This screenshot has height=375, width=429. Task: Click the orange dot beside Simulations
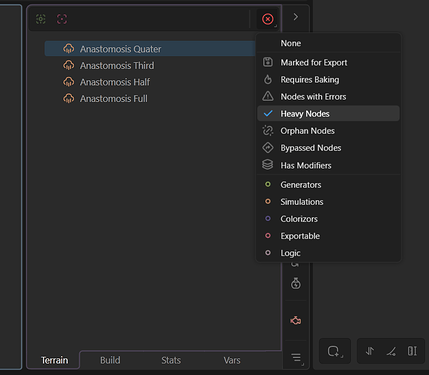pyautogui.click(x=268, y=201)
